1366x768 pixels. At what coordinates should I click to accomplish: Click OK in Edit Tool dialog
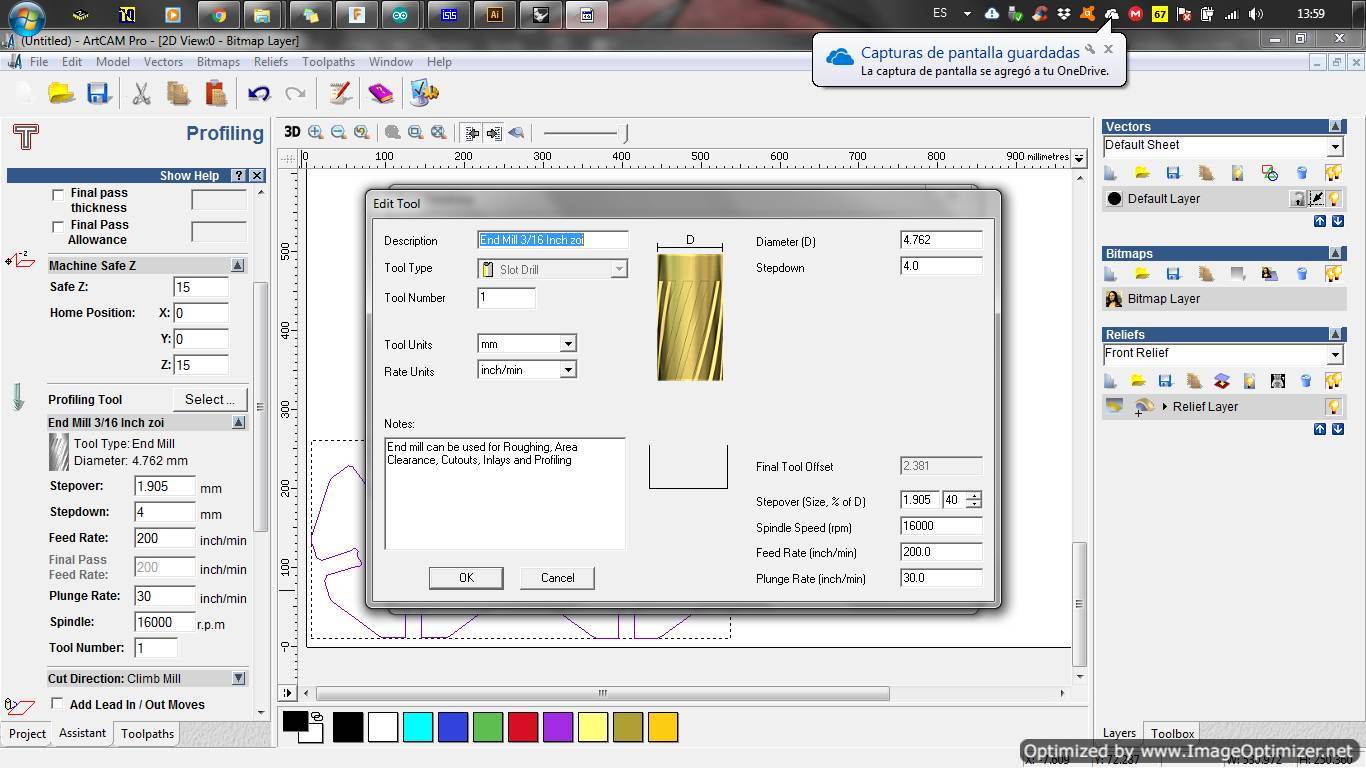(x=466, y=578)
